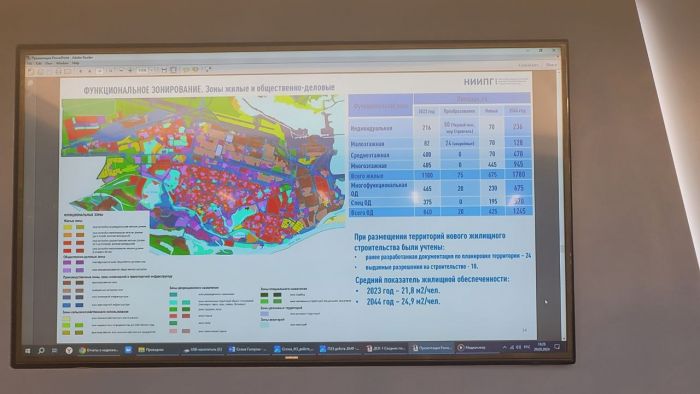Open the USB-накопитель taskbar window
Screen dimensions: 700x394
[x=203, y=350]
